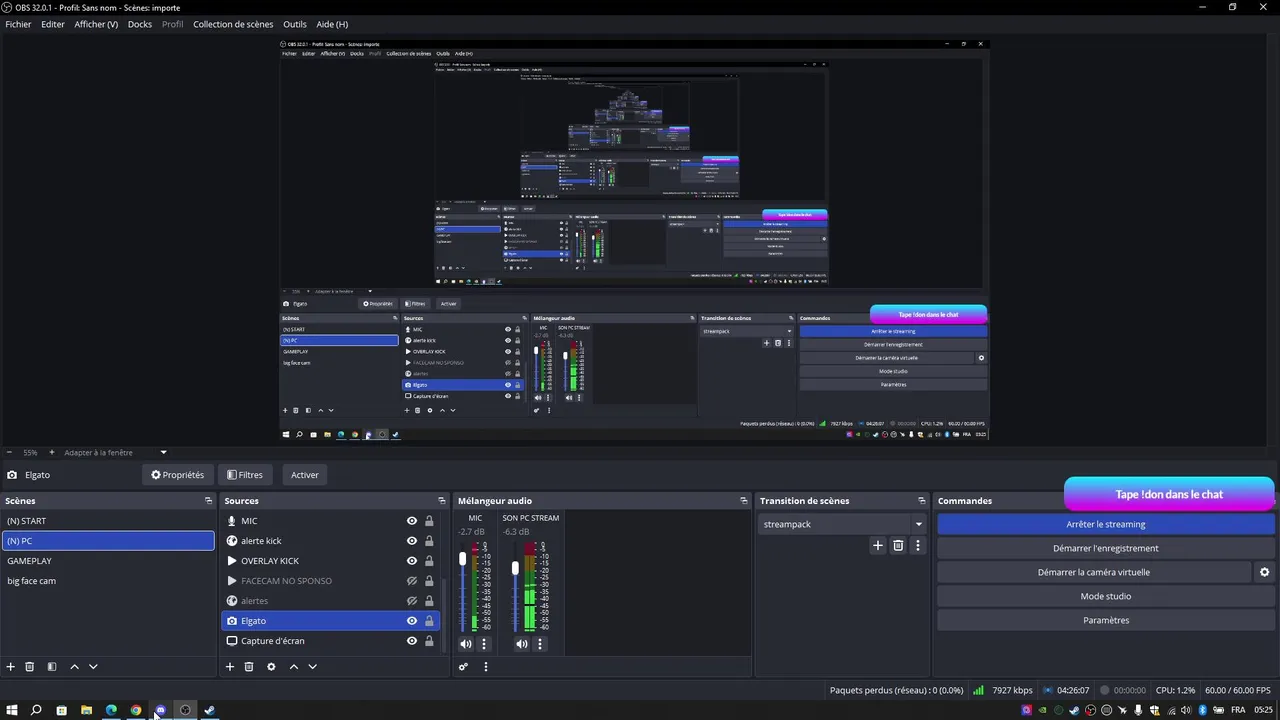Remove the scene transition with trash icon
Screen dimensions: 1280x720
point(898,545)
